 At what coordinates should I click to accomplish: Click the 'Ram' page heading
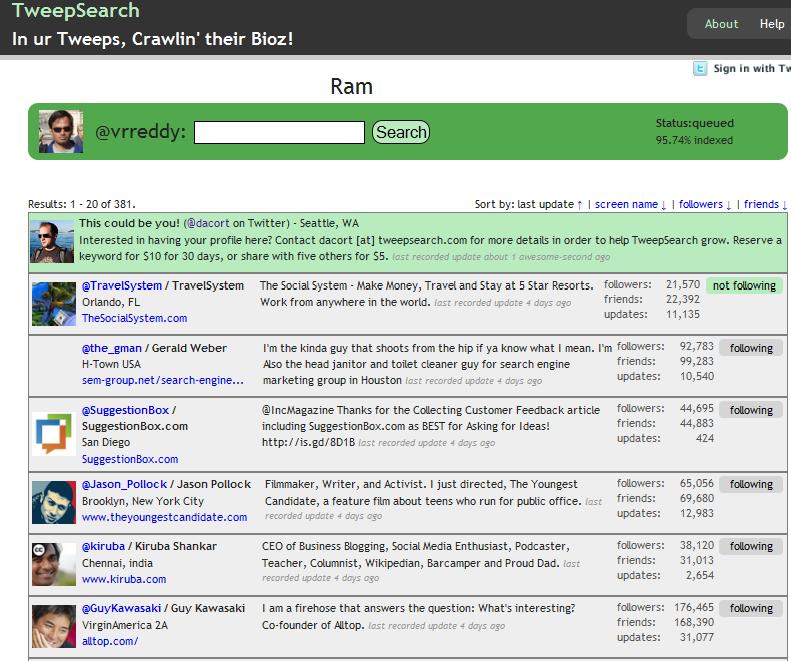(352, 86)
